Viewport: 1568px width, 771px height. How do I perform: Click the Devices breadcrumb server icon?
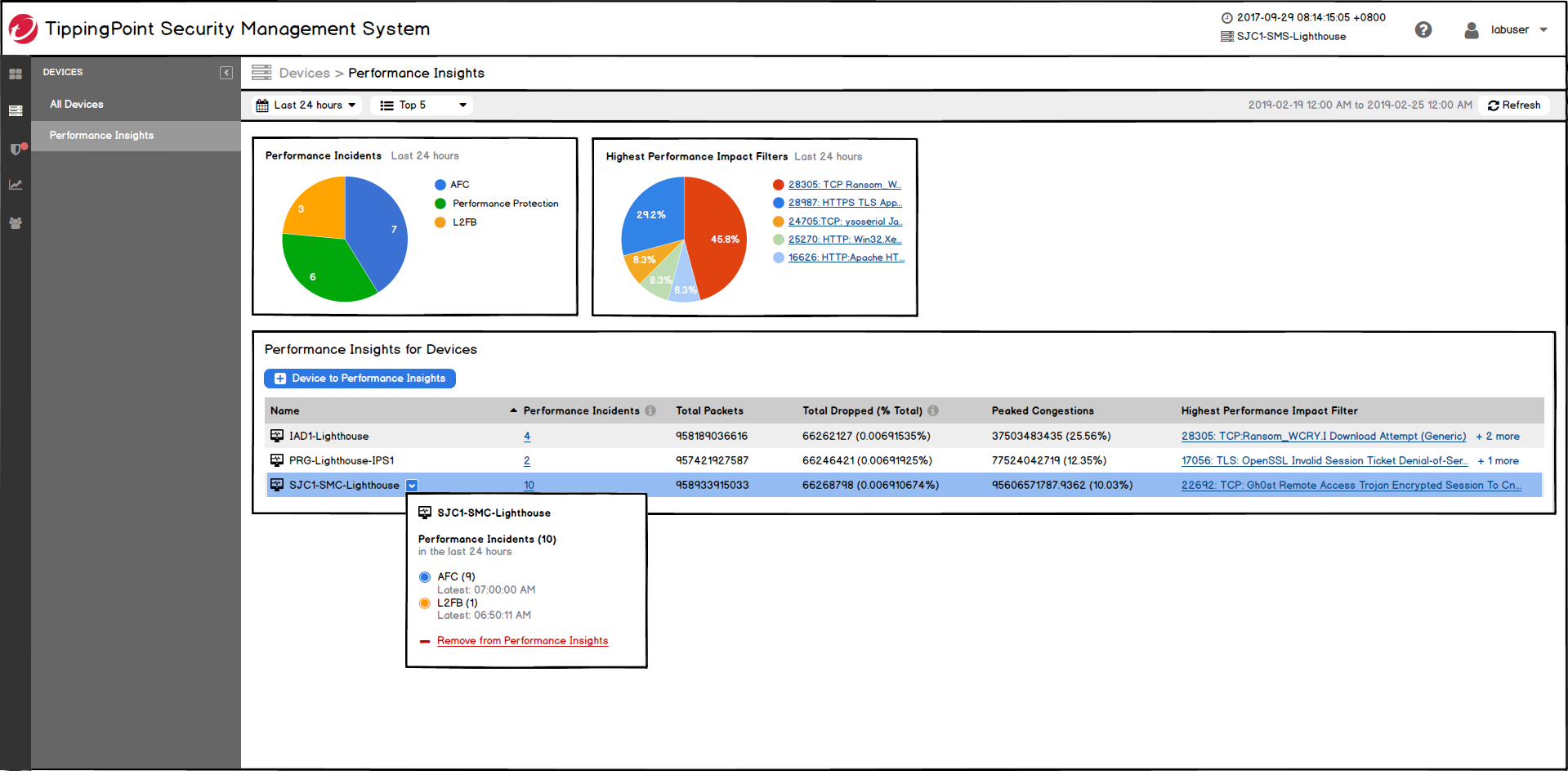point(261,73)
